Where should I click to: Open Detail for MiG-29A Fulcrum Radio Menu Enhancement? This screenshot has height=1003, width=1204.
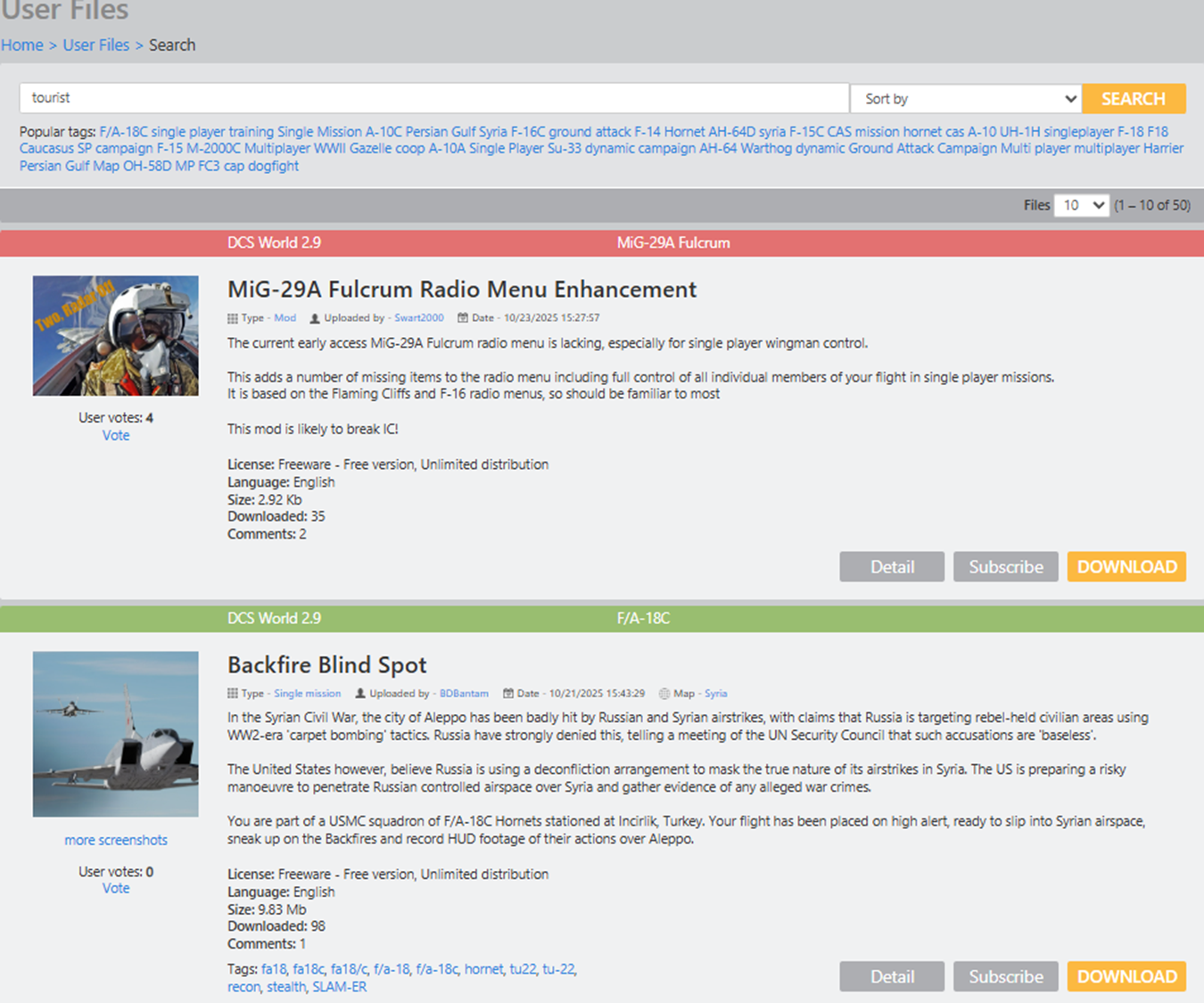click(892, 567)
